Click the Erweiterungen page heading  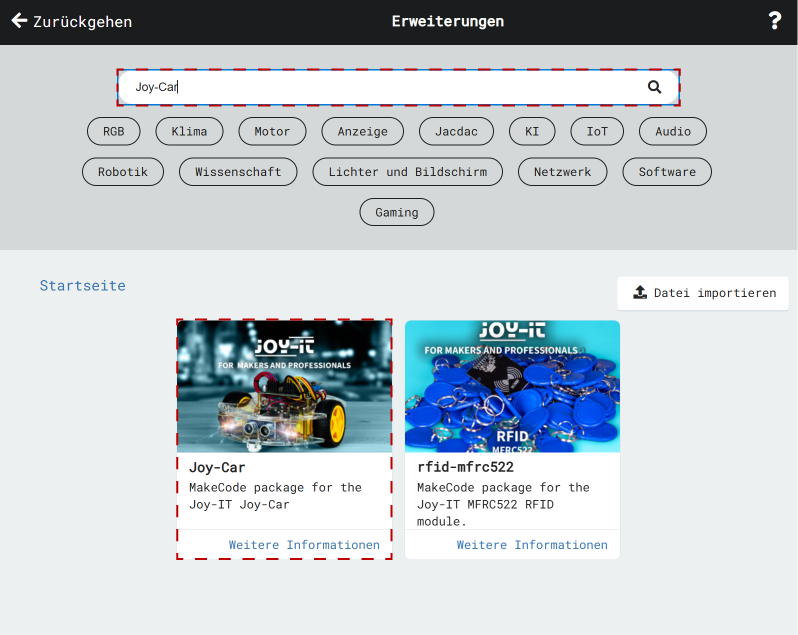448,21
